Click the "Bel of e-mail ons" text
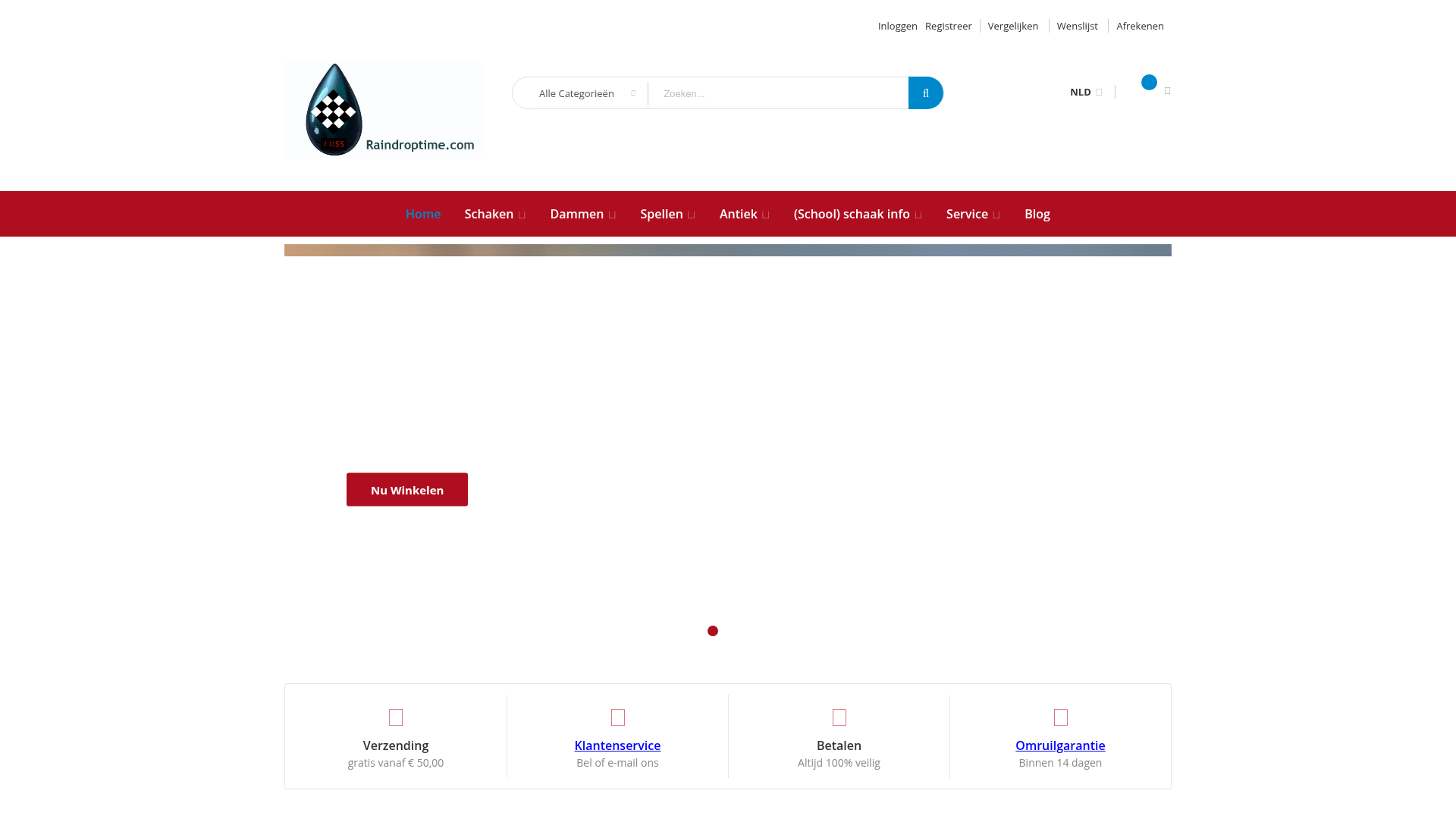Image resolution: width=1456 pixels, height=819 pixels. tap(617, 763)
